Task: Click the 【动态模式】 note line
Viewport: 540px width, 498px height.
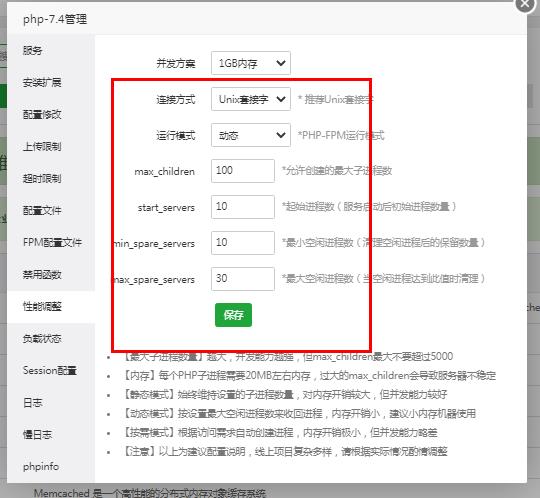Action: (x=299, y=413)
